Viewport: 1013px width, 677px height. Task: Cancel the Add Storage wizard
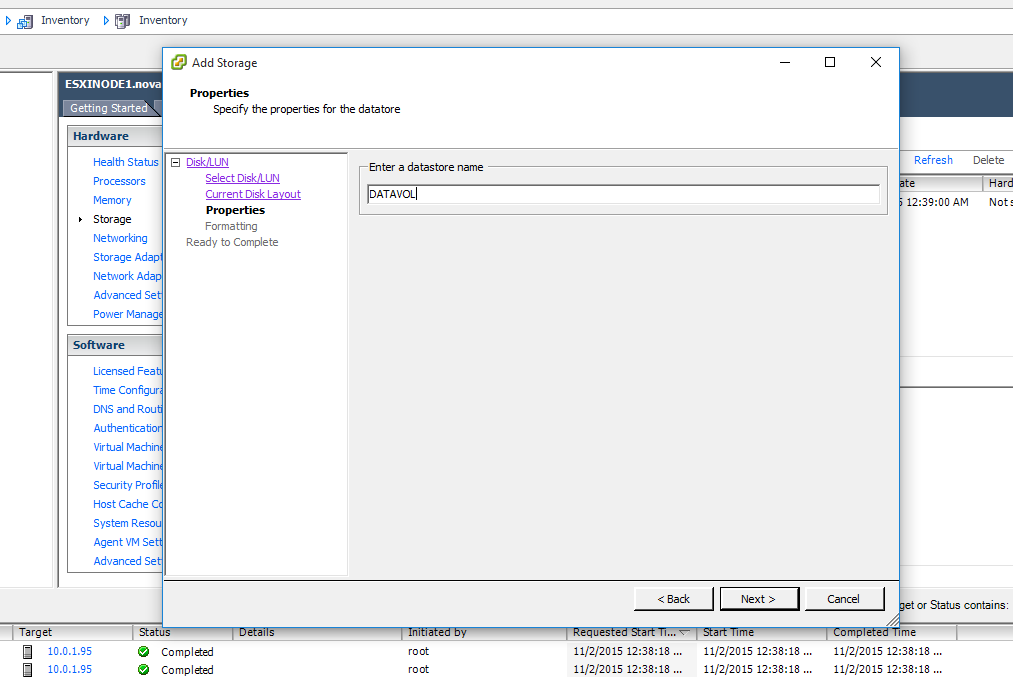(844, 599)
